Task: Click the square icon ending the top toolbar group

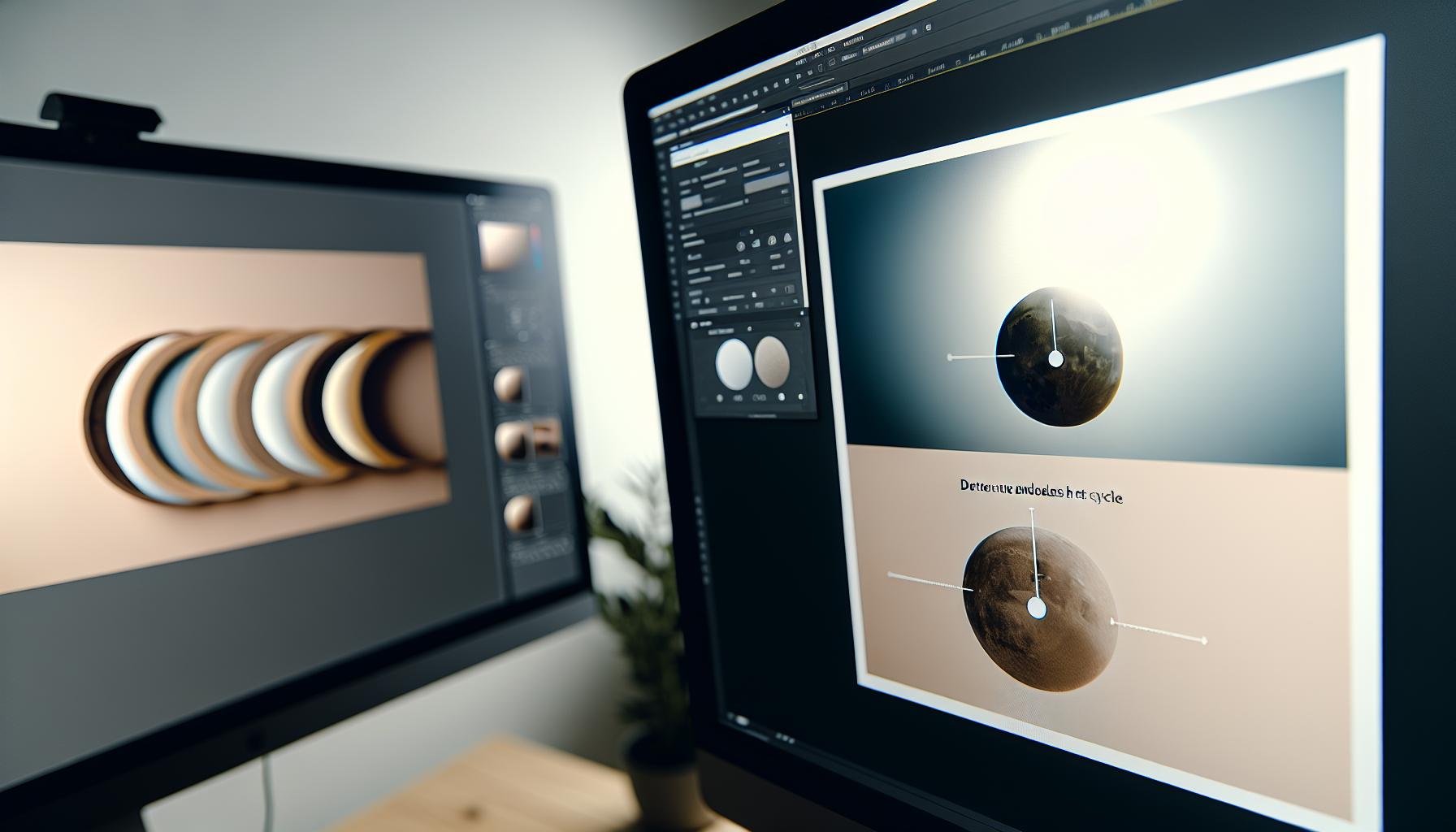Action: (927, 28)
